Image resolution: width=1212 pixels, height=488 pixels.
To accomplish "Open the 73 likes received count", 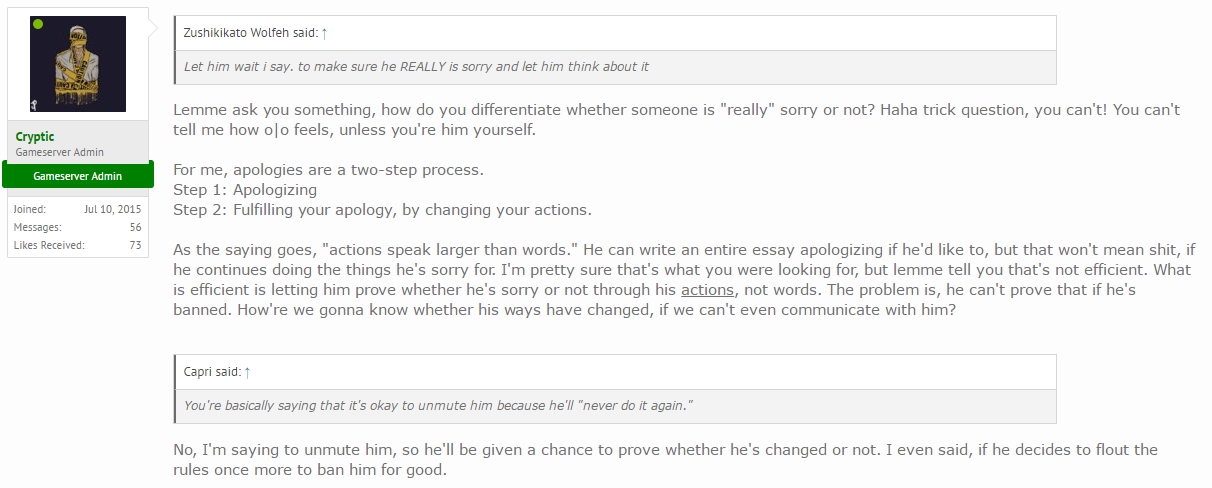I will coord(135,245).
